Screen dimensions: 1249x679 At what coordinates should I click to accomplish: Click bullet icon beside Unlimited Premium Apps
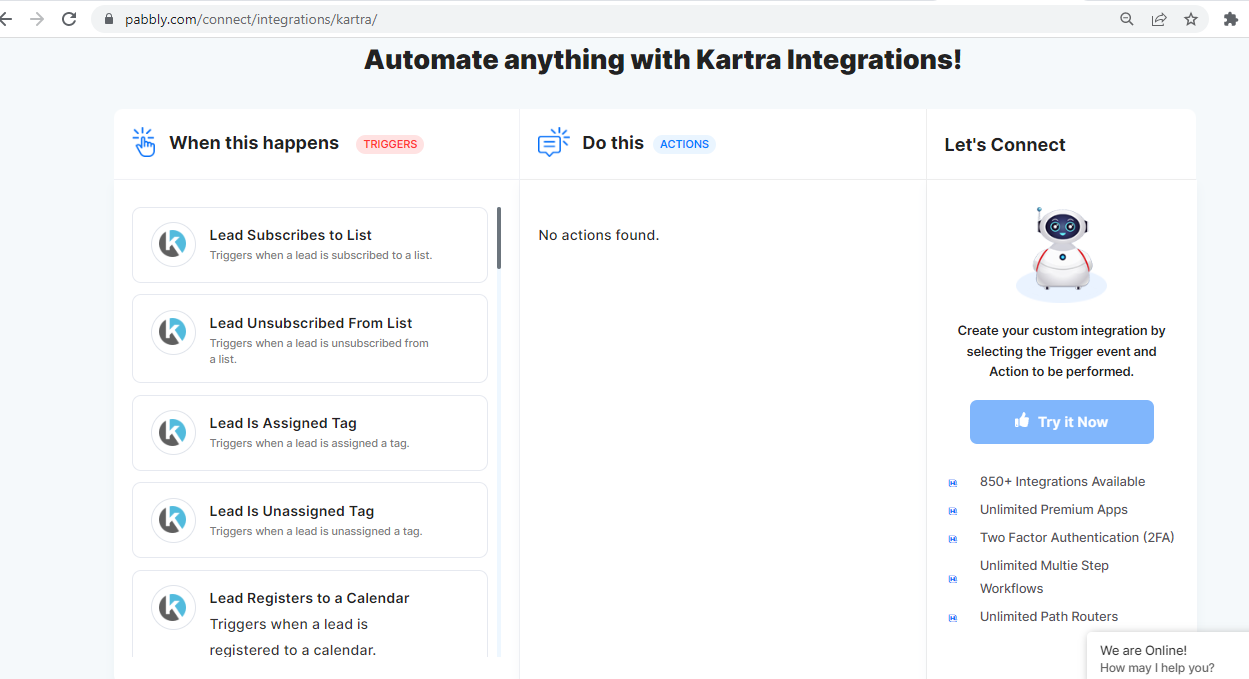[x=952, y=511]
